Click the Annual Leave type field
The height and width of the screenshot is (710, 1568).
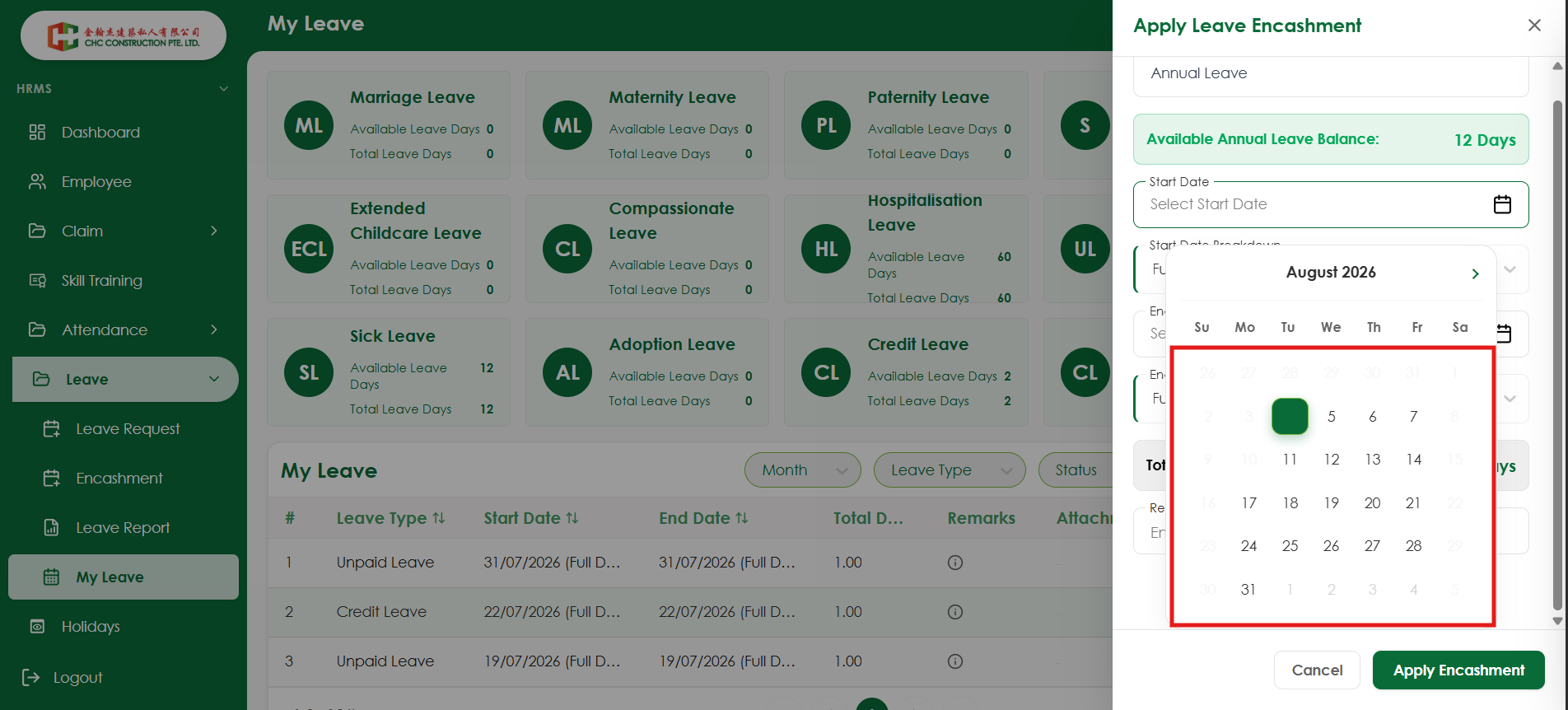pyautogui.click(x=1331, y=74)
